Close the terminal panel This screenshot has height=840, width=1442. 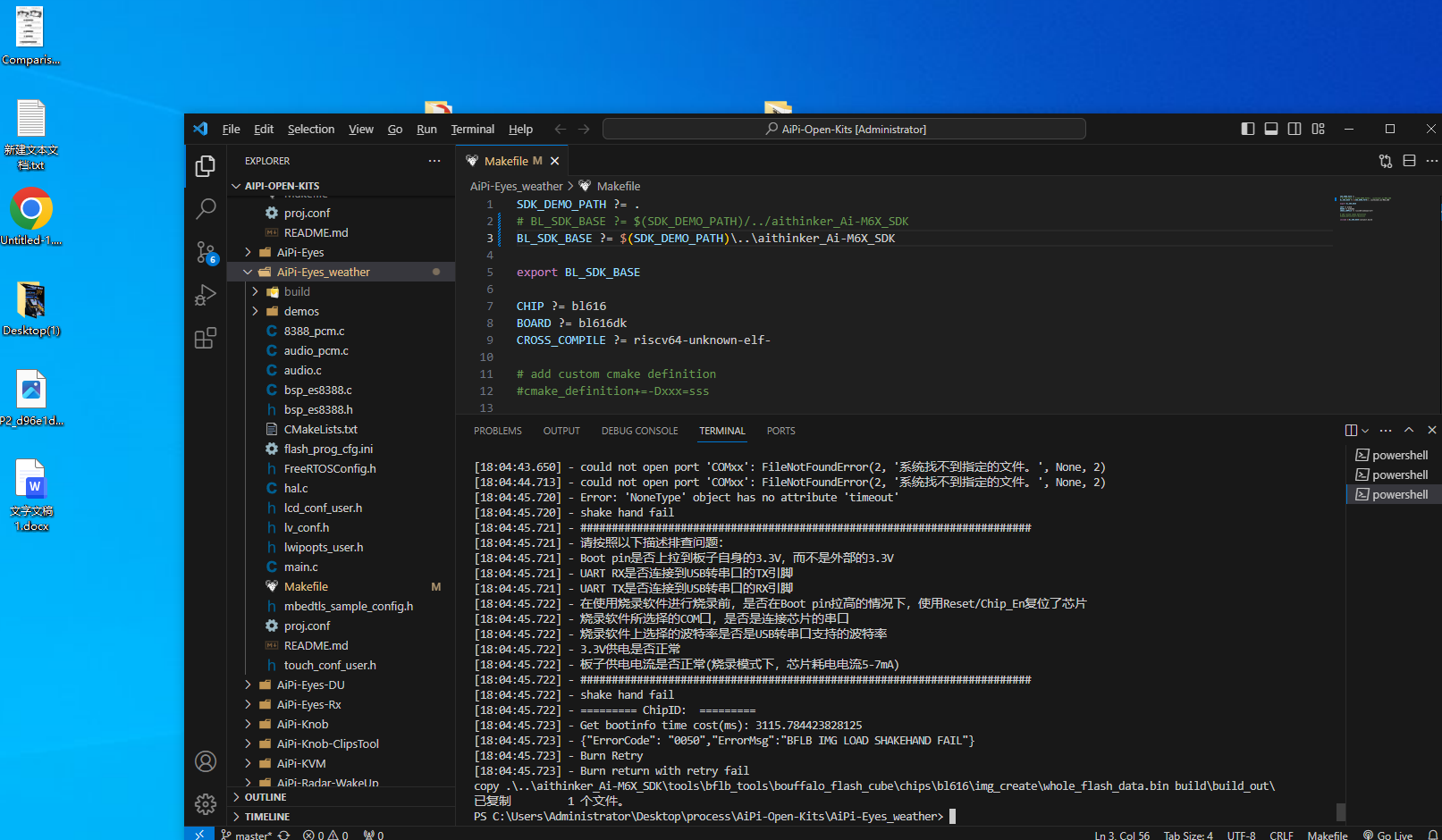pyautogui.click(x=1432, y=430)
